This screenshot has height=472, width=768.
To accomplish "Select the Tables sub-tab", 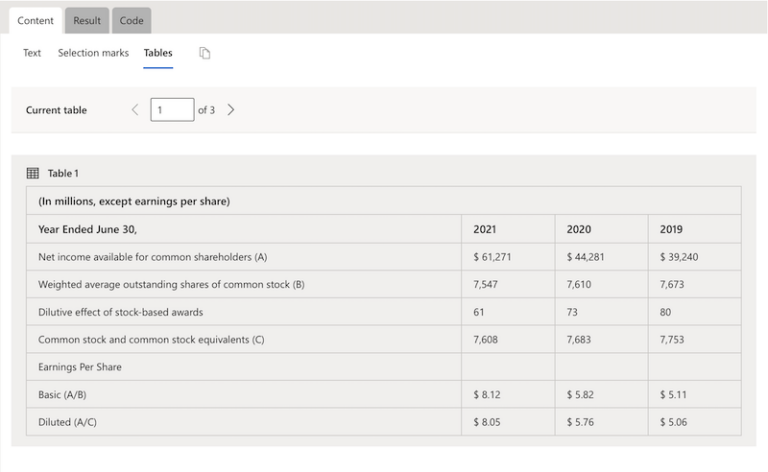I will pyautogui.click(x=158, y=53).
